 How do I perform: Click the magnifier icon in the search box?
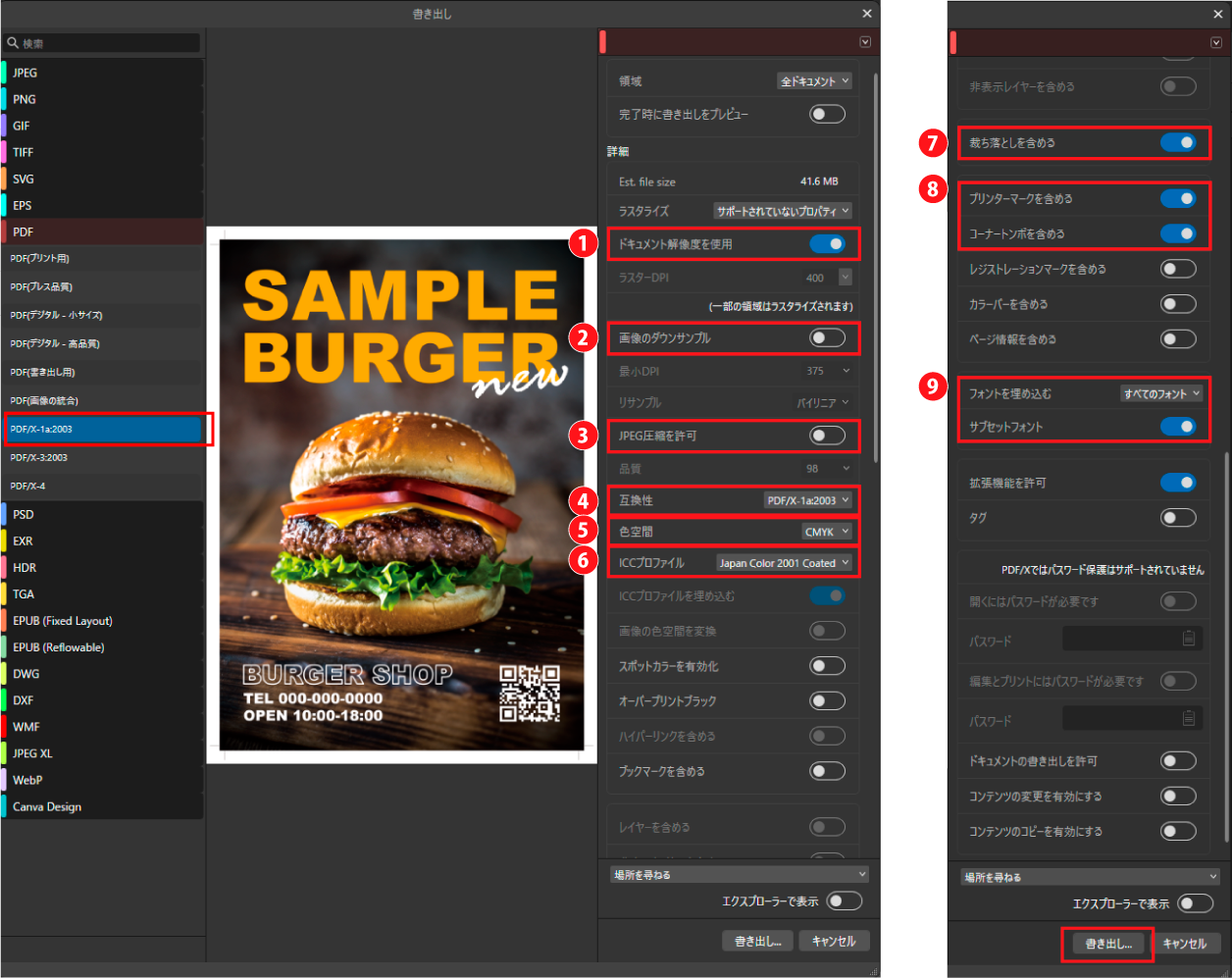[13, 43]
